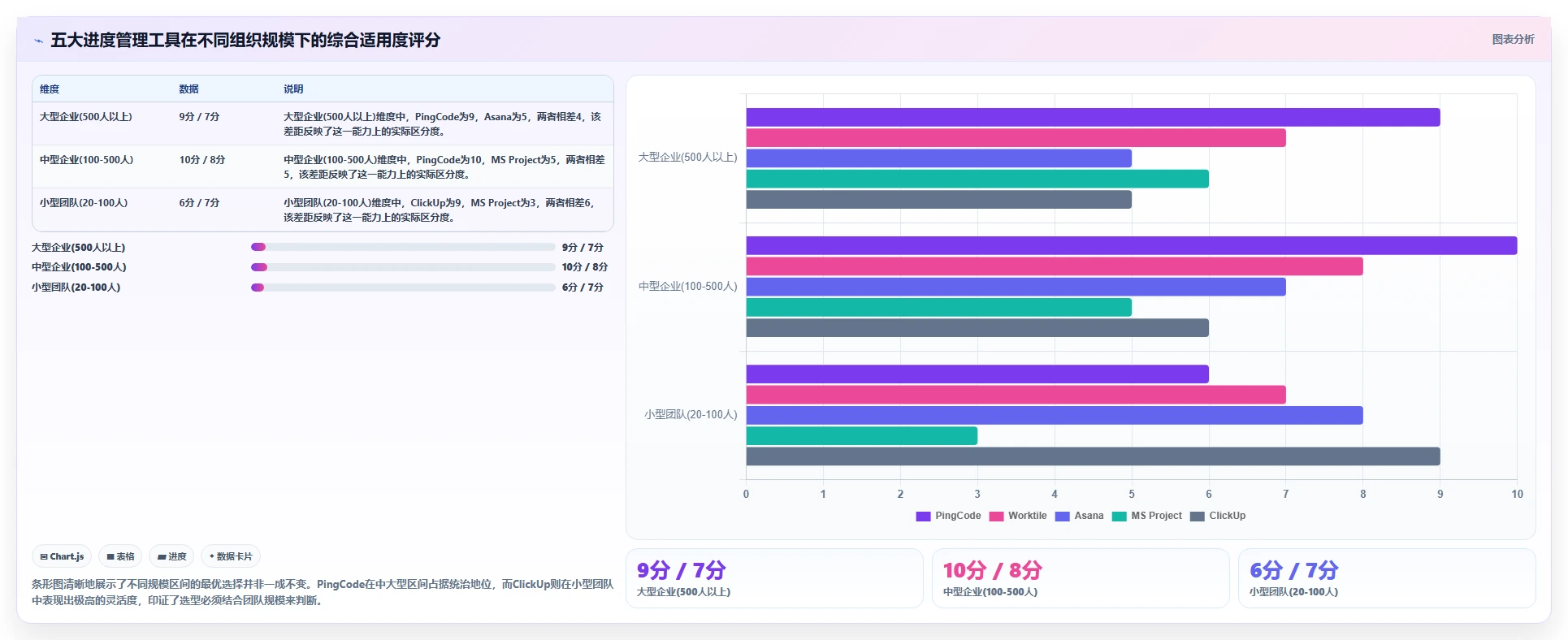Screen dimensions: 1568x640
Task: Click the blue Asana bar for 小型团队
Action: coord(1055,415)
